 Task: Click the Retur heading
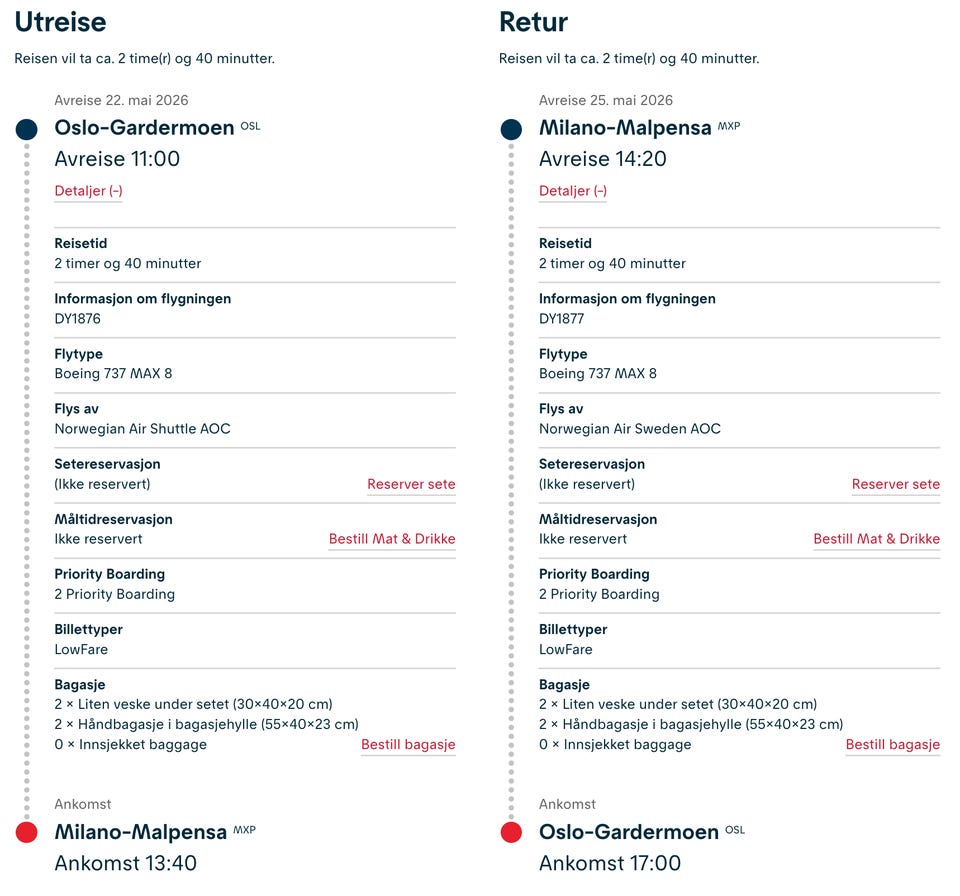click(x=533, y=22)
